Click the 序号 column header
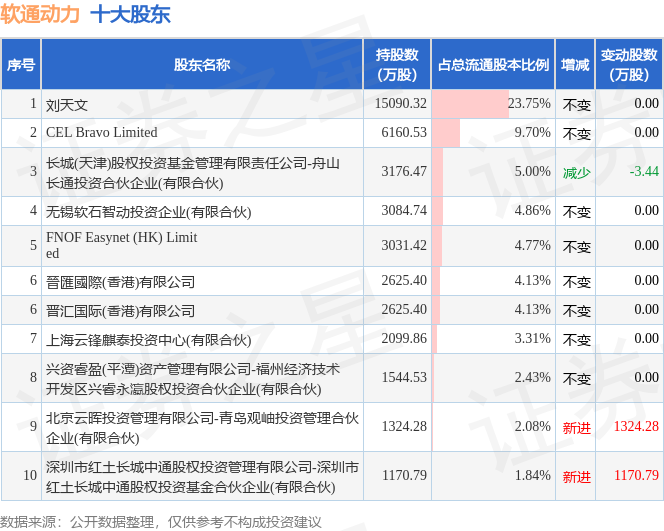This screenshot has width=664, height=531. pyautogui.click(x=21, y=64)
